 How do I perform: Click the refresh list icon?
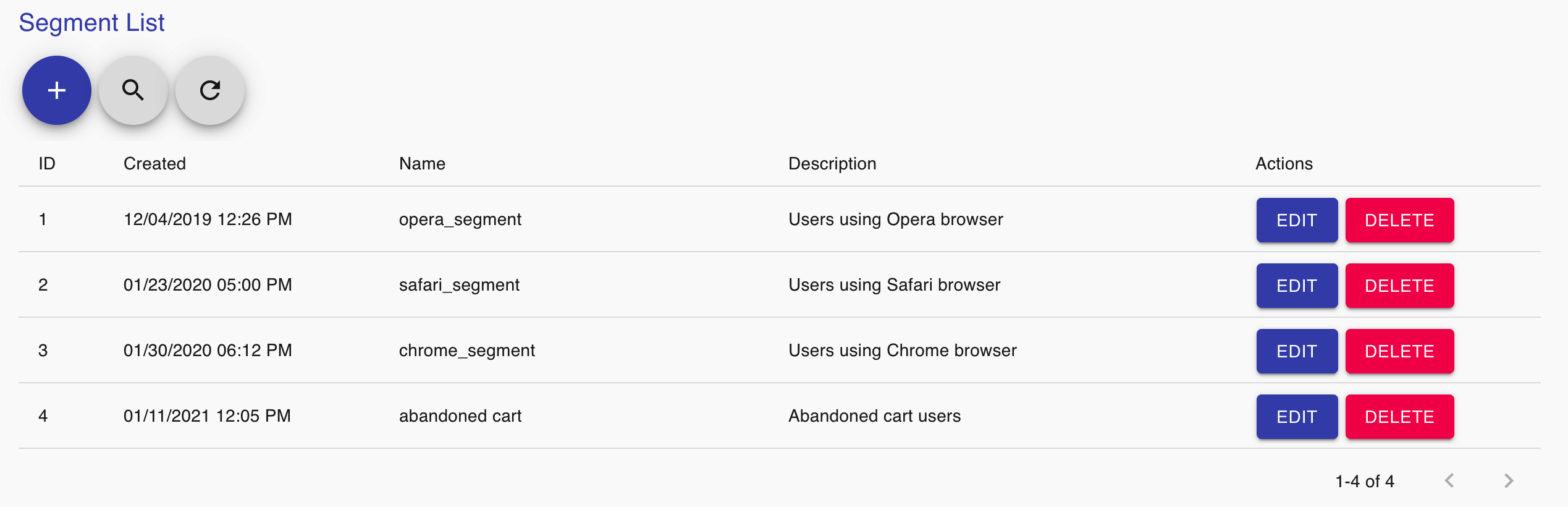(210, 90)
